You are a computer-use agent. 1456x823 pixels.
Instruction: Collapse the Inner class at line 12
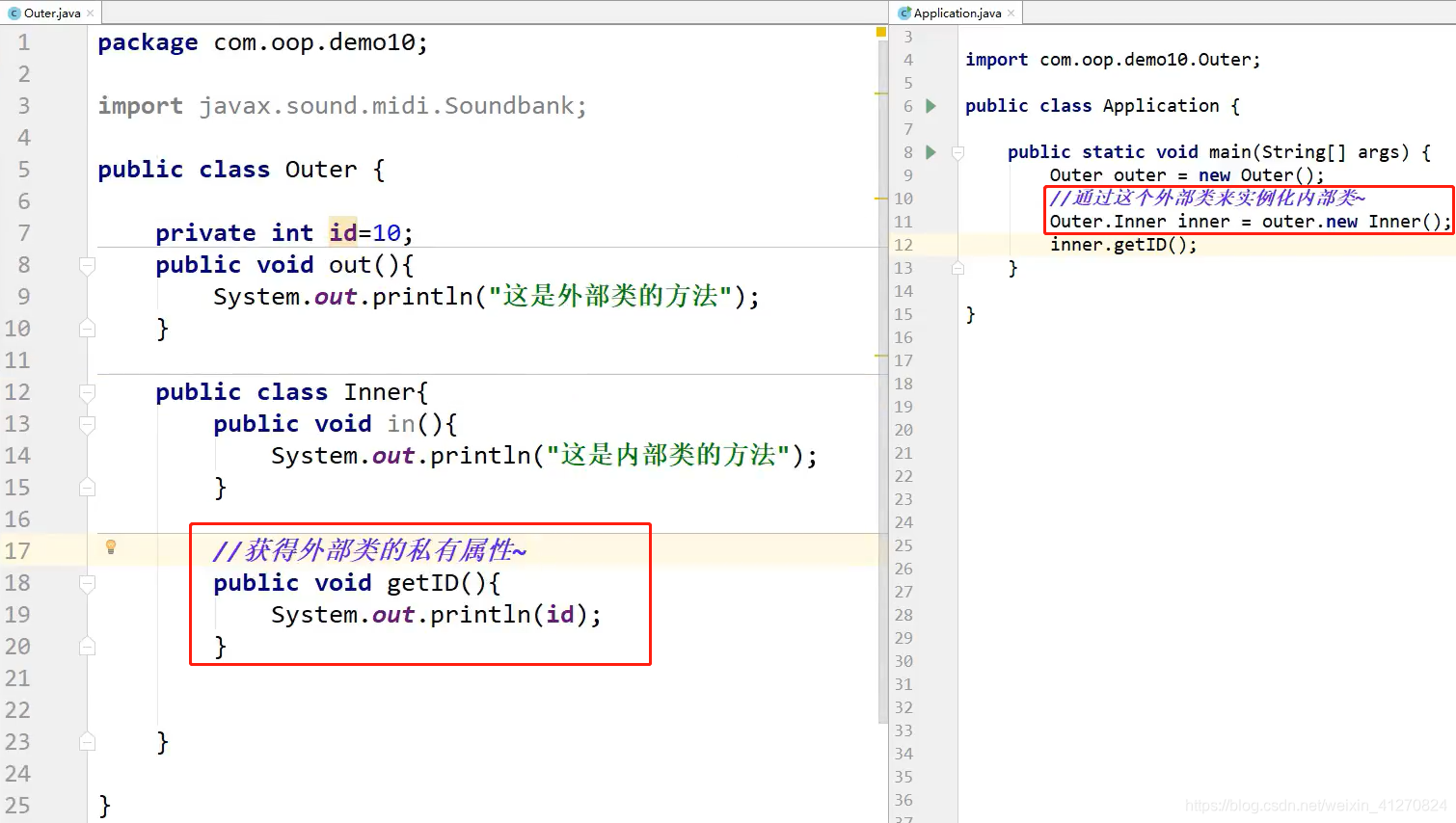point(87,392)
